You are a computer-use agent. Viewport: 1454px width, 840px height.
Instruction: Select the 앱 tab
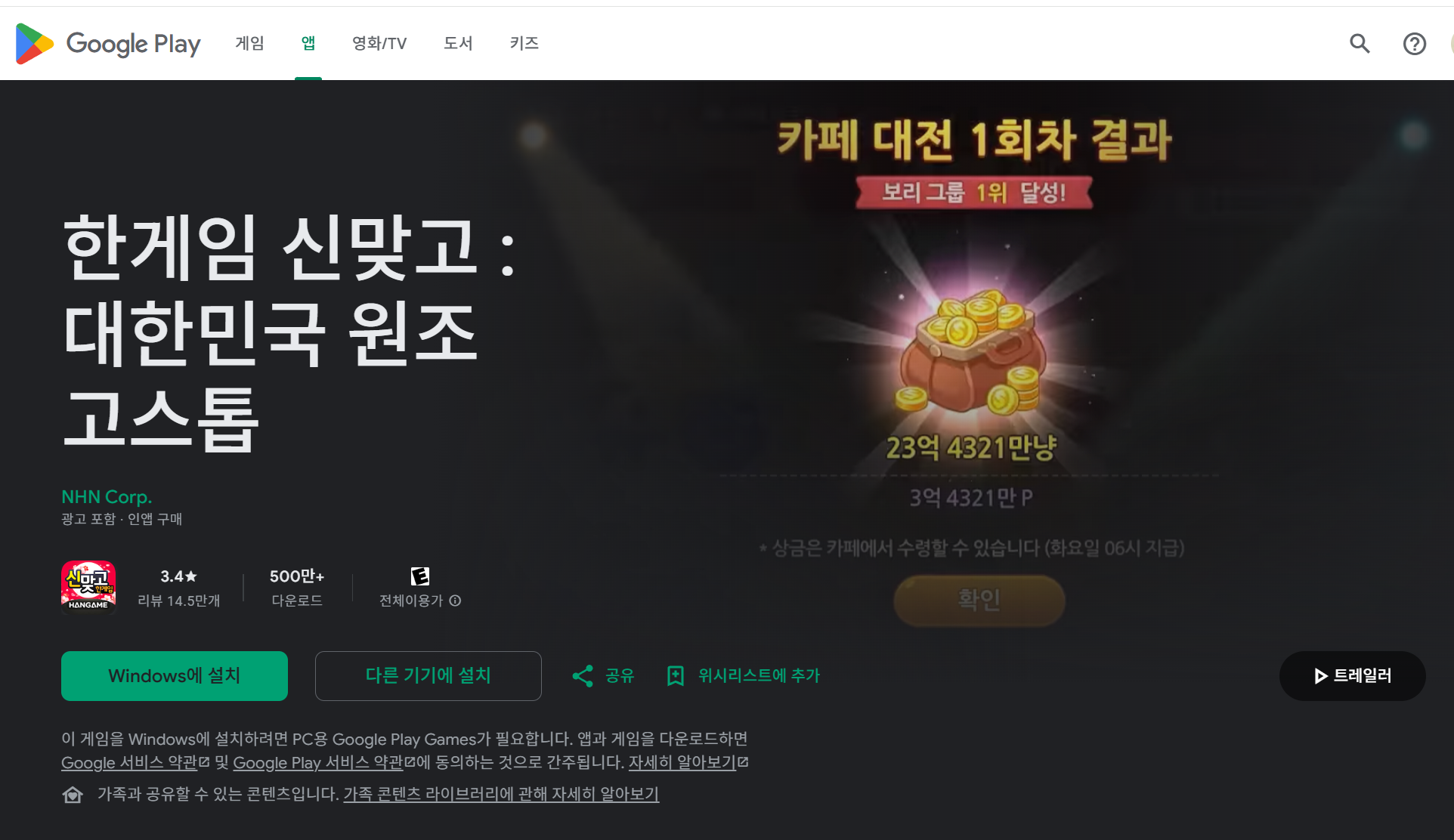308,43
